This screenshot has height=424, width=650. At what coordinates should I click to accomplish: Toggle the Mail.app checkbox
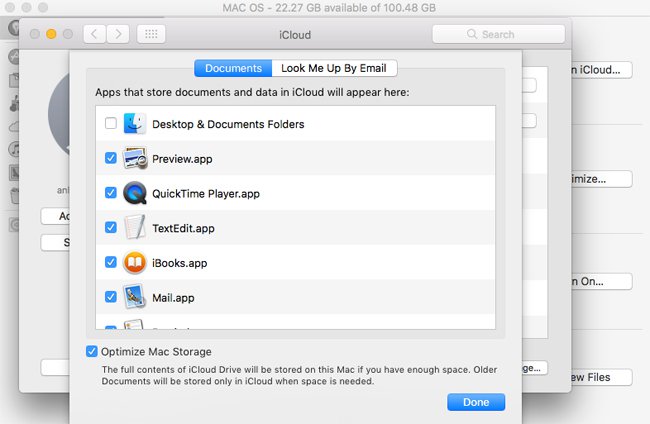click(111, 297)
